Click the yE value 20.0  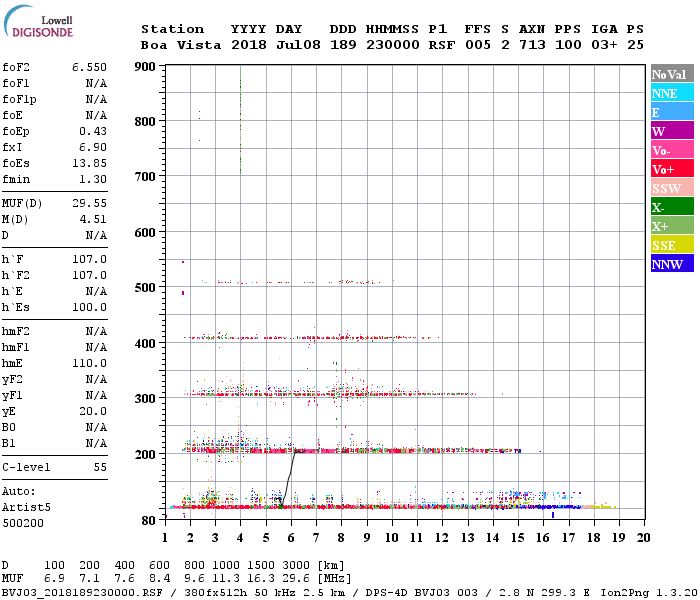pyautogui.click(x=93, y=412)
